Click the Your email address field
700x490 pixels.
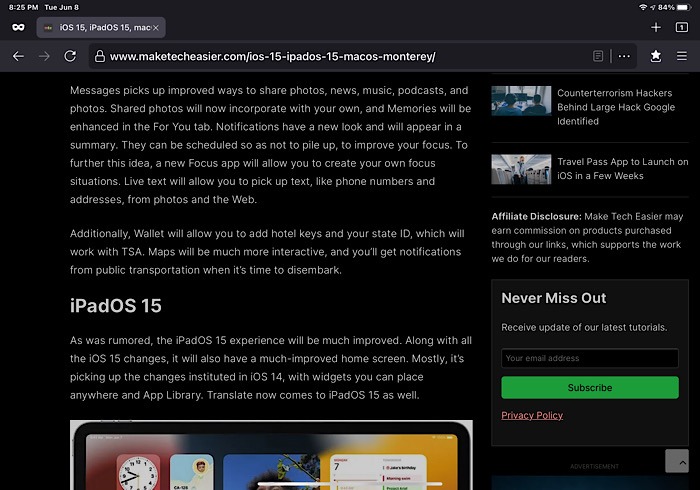pos(590,358)
